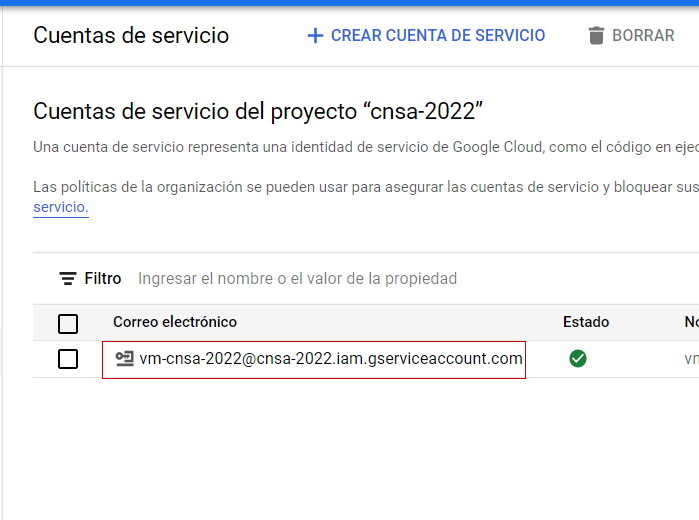699x520 pixels.
Task: Click the Filtro filter icon
Action: point(68,278)
